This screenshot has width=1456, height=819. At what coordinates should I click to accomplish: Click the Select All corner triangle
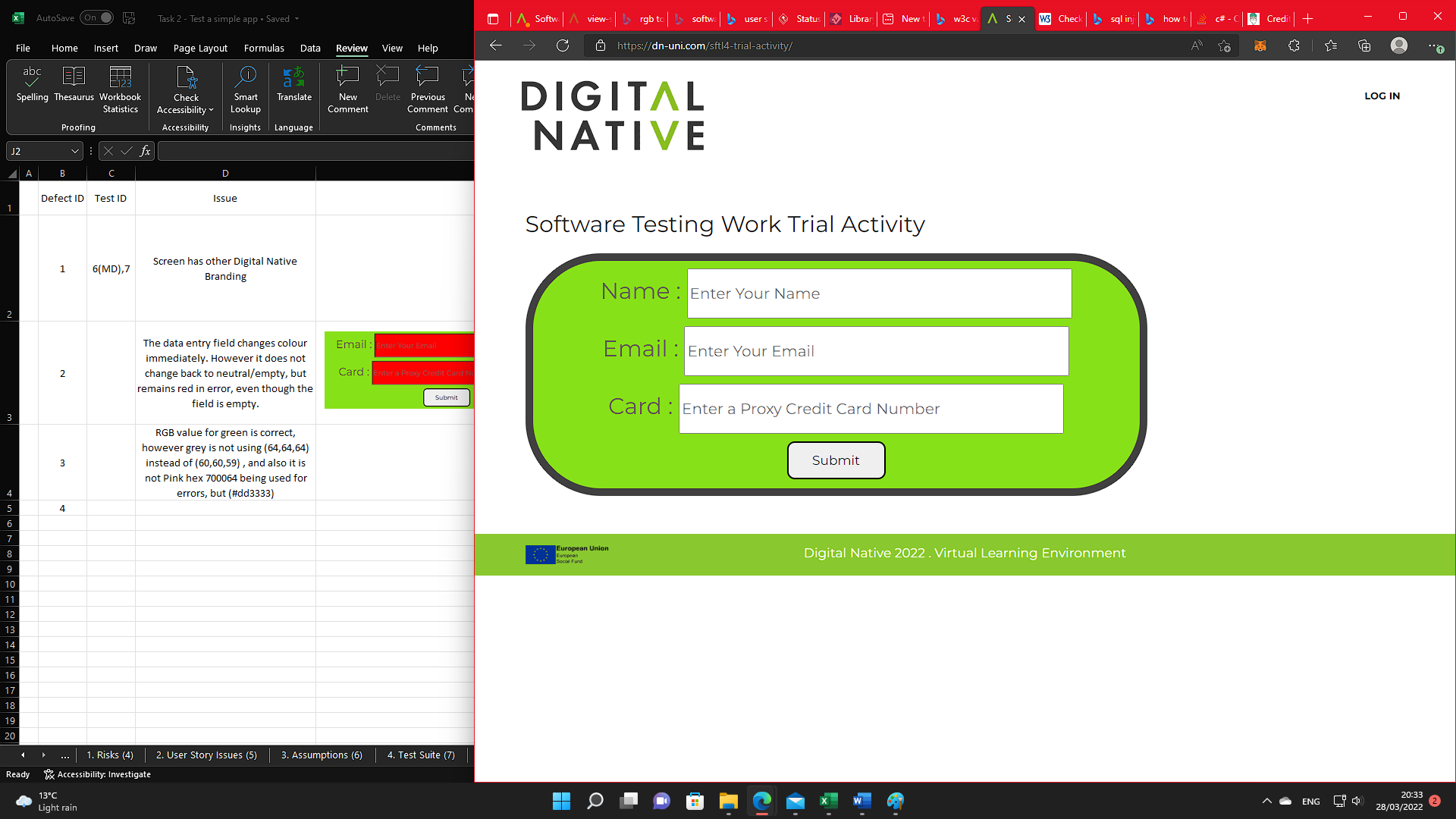[x=12, y=174]
